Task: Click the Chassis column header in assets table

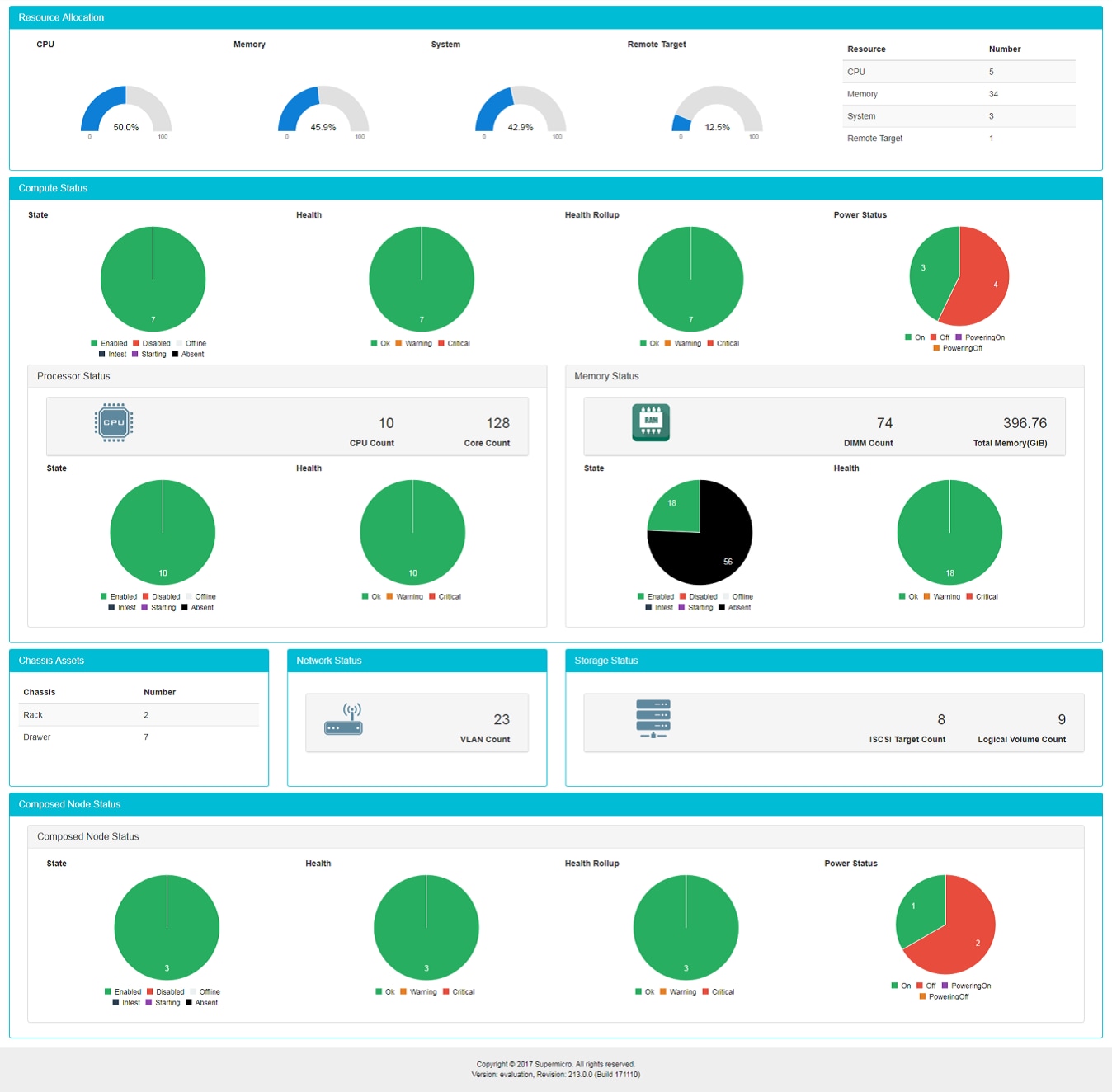Action: pyautogui.click(x=40, y=693)
